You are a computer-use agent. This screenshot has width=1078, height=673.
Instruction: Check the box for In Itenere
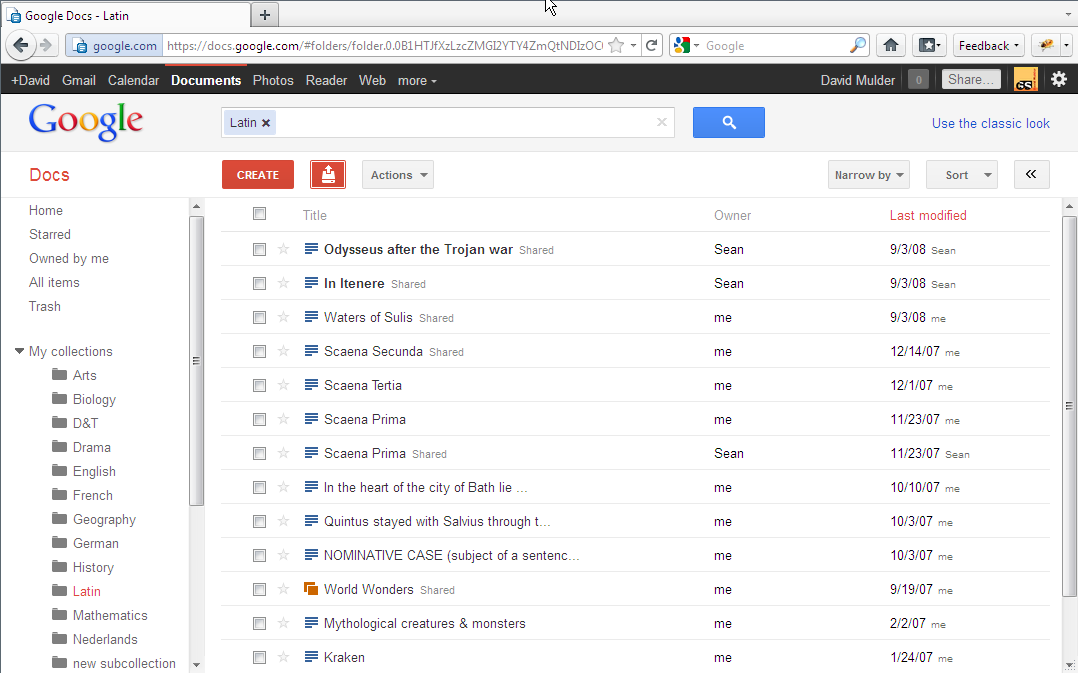tap(259, 283)
